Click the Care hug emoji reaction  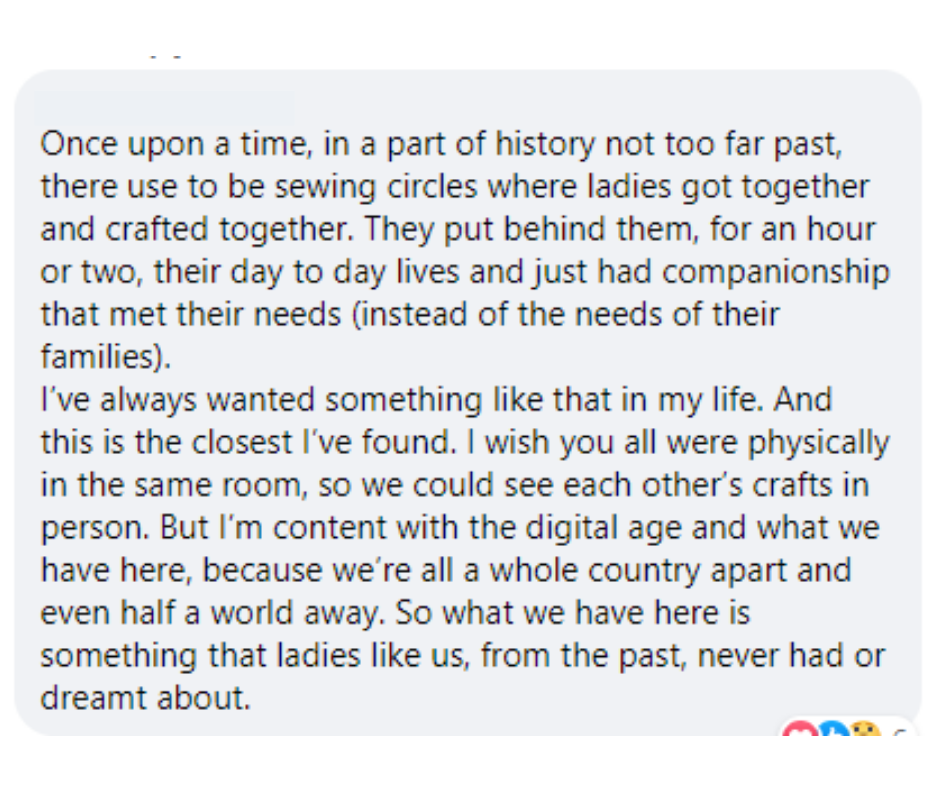coord(866,730)
